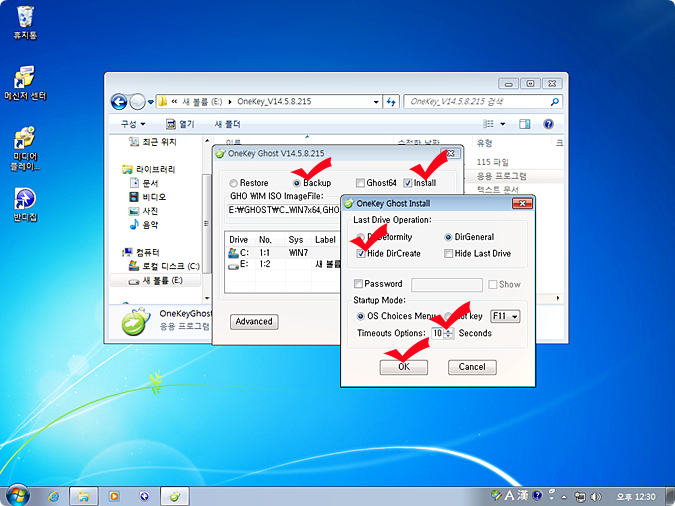Screen dimensions: 675x506
Task: Click the 열기 open toolbar item
Action: 180,124
